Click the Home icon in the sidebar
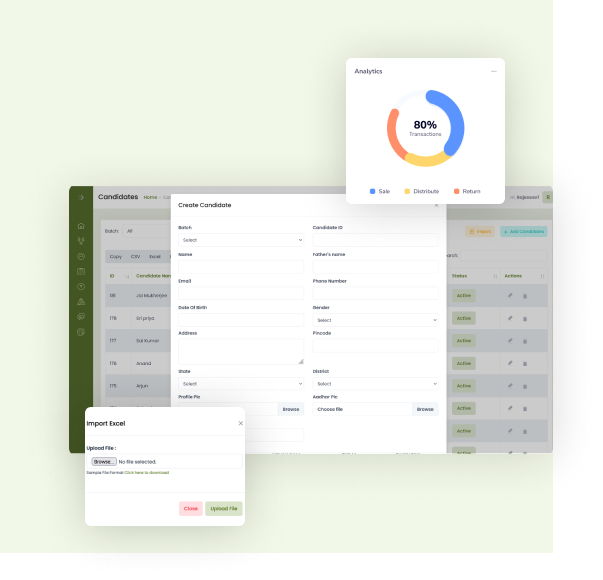 [x=82, y=226]
